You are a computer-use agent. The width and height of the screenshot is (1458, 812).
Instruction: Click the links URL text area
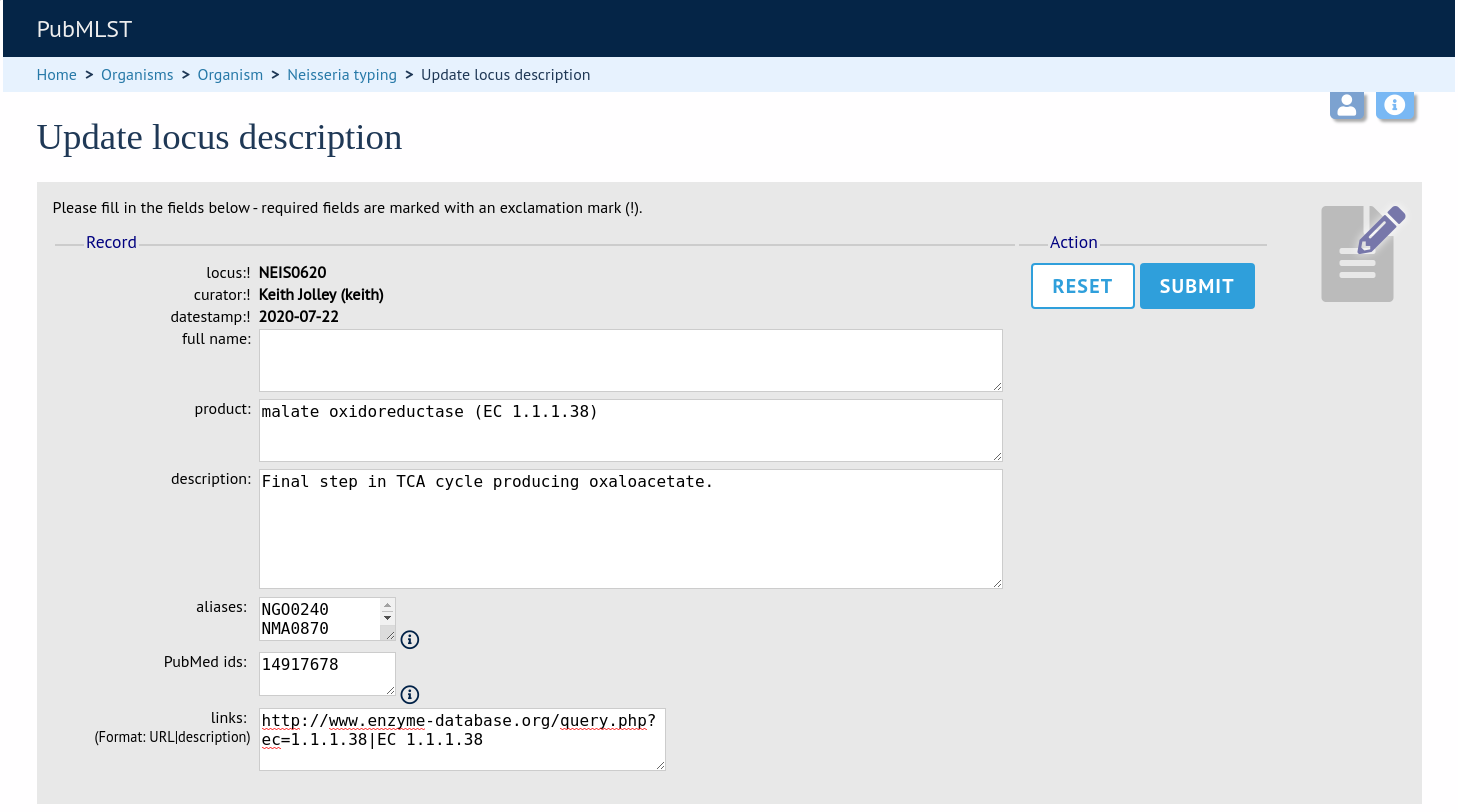click(x=462, y=740)
